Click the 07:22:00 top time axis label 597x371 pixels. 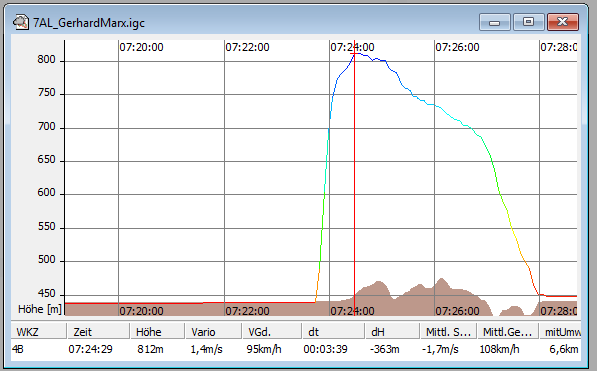(247, 47)
